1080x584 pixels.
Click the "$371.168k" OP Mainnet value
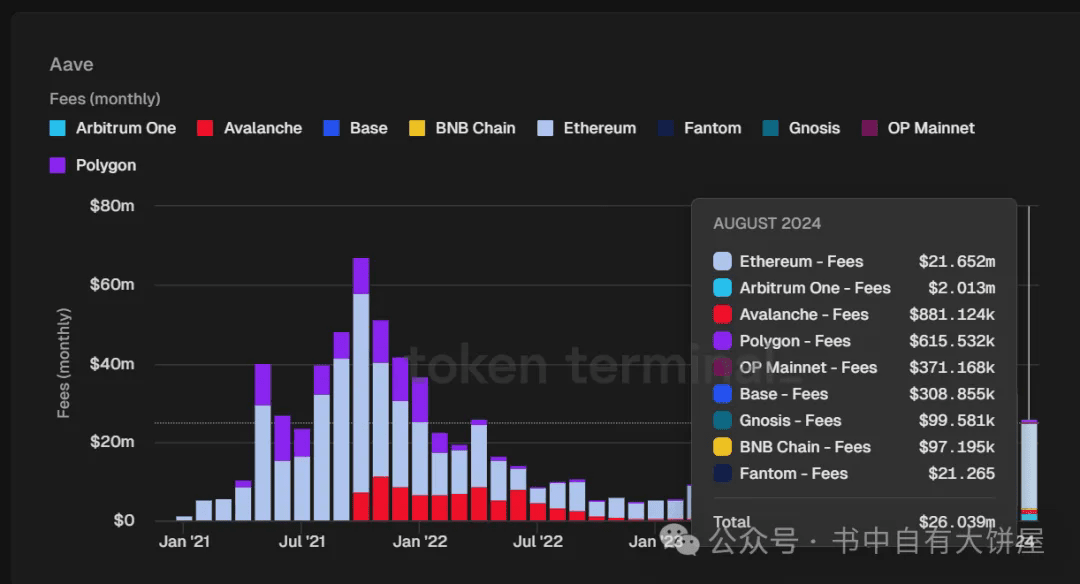(x=952, y=368)
